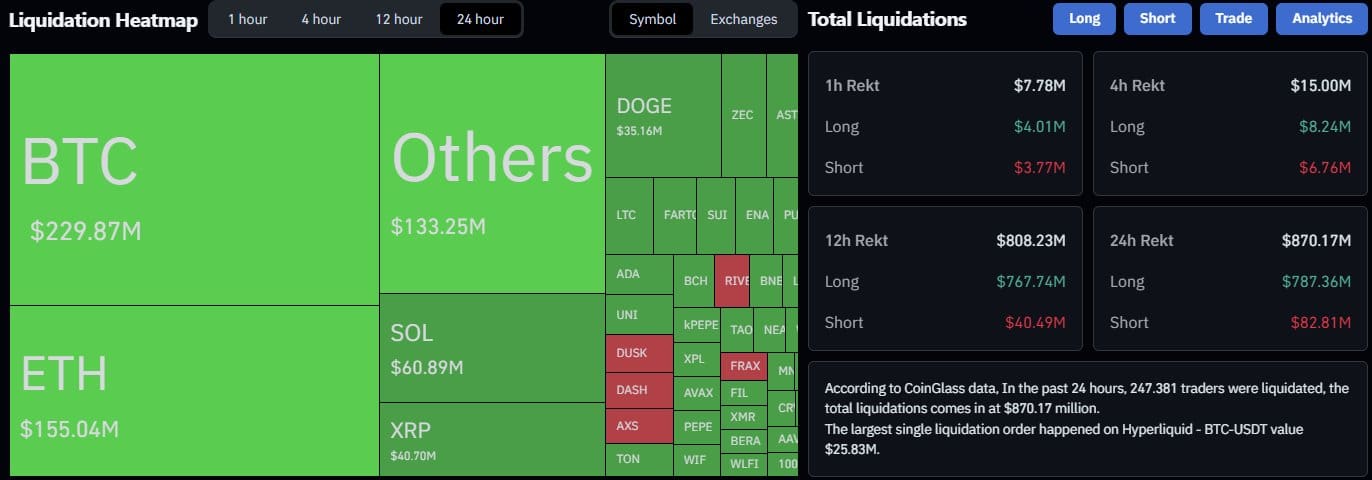Click the SOL $60.89M tile
The height and width of the screenshot is (480, 1372).
click(492, 347)
